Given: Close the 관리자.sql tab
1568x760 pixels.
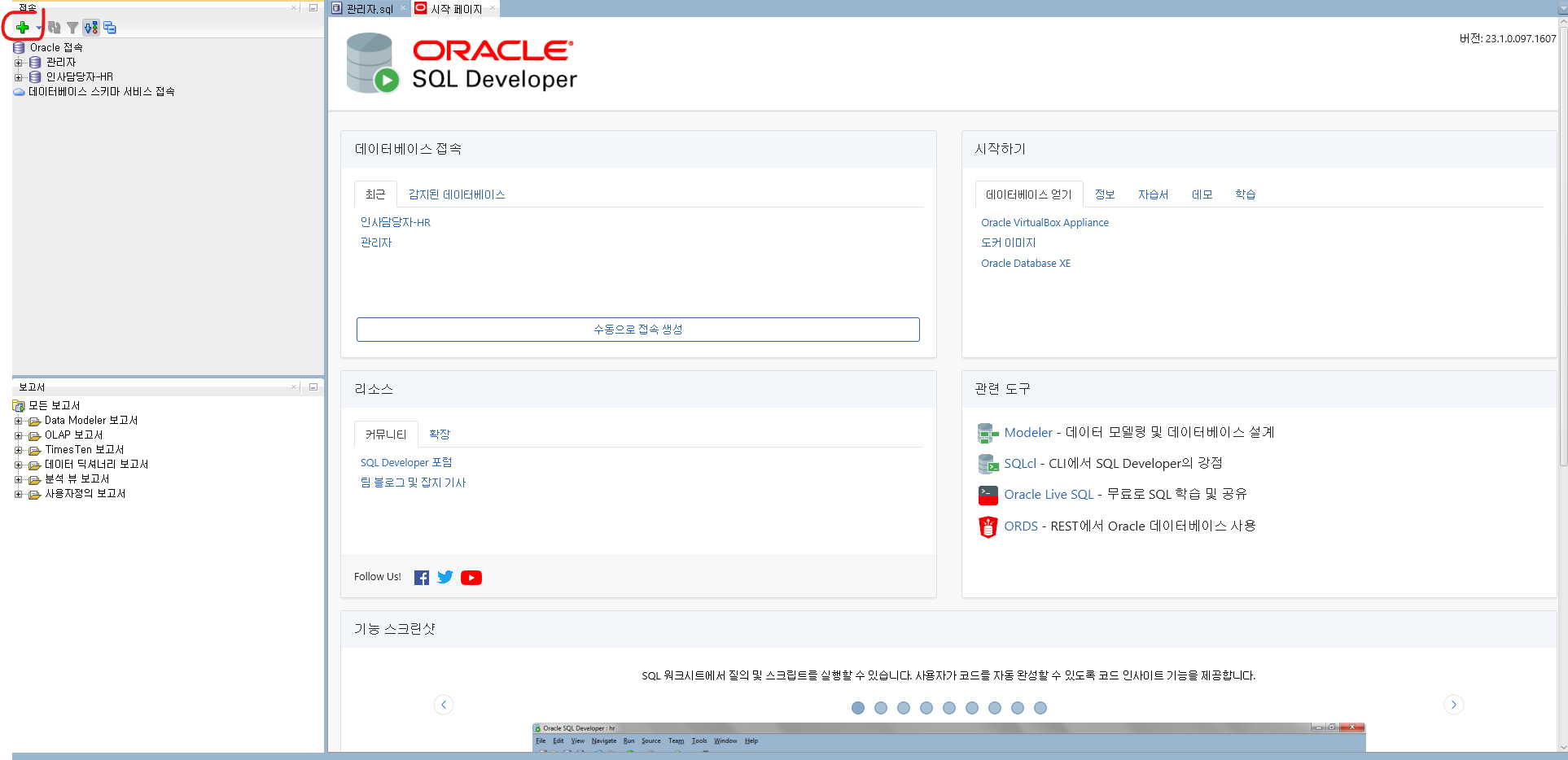Looking at the screenshot, I should pos(403,8).
